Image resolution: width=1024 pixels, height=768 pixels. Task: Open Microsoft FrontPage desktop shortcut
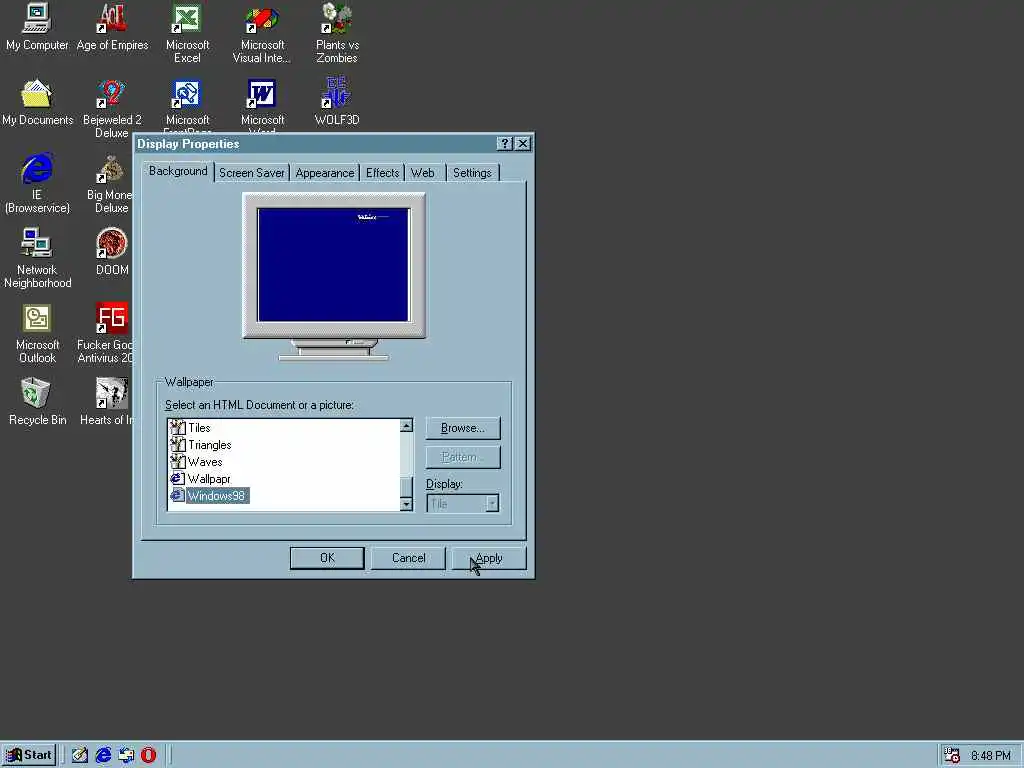coord(187,104)
